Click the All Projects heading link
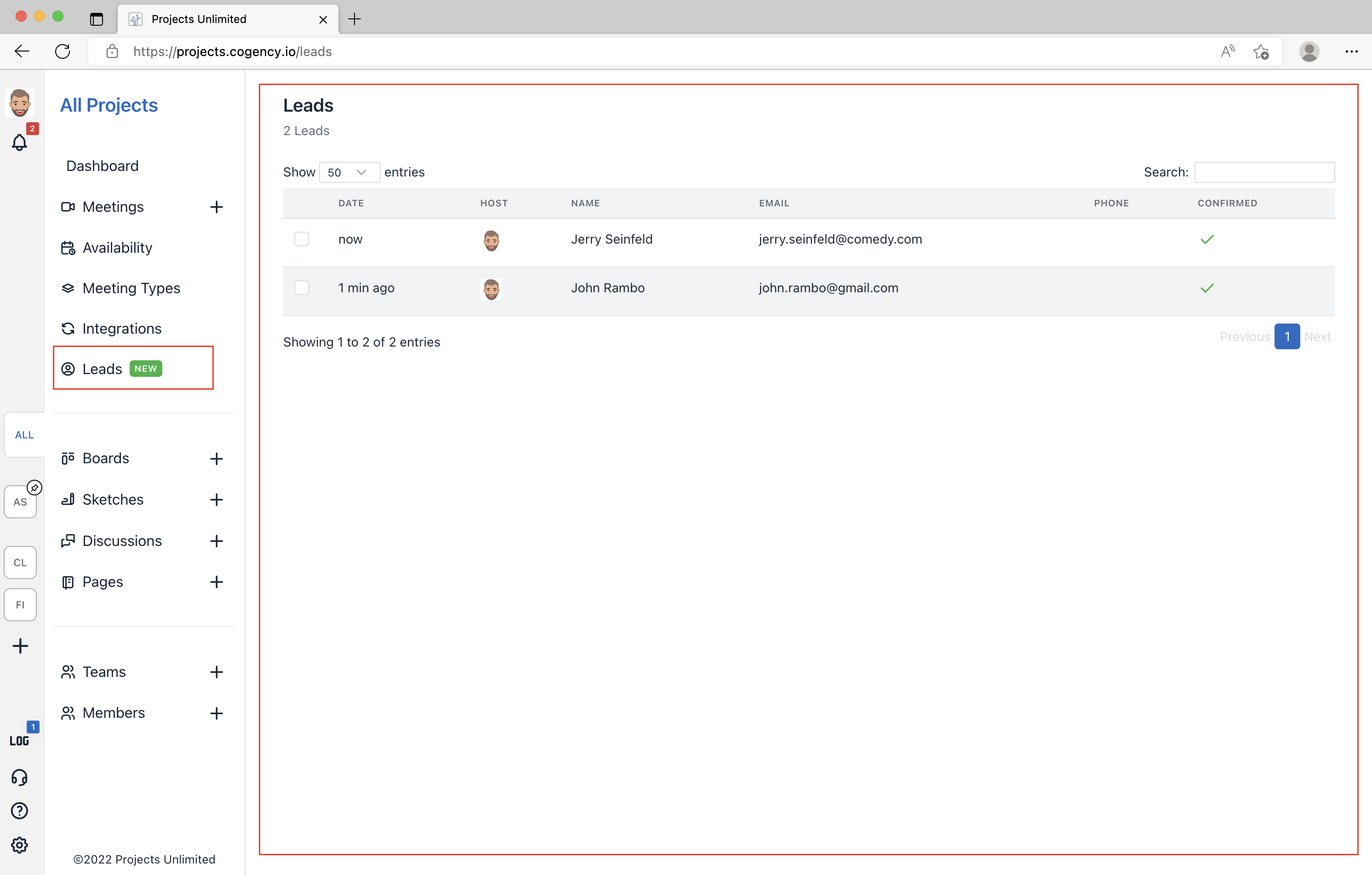Viewport: 1372px width, 875px height. pos(109,105)
